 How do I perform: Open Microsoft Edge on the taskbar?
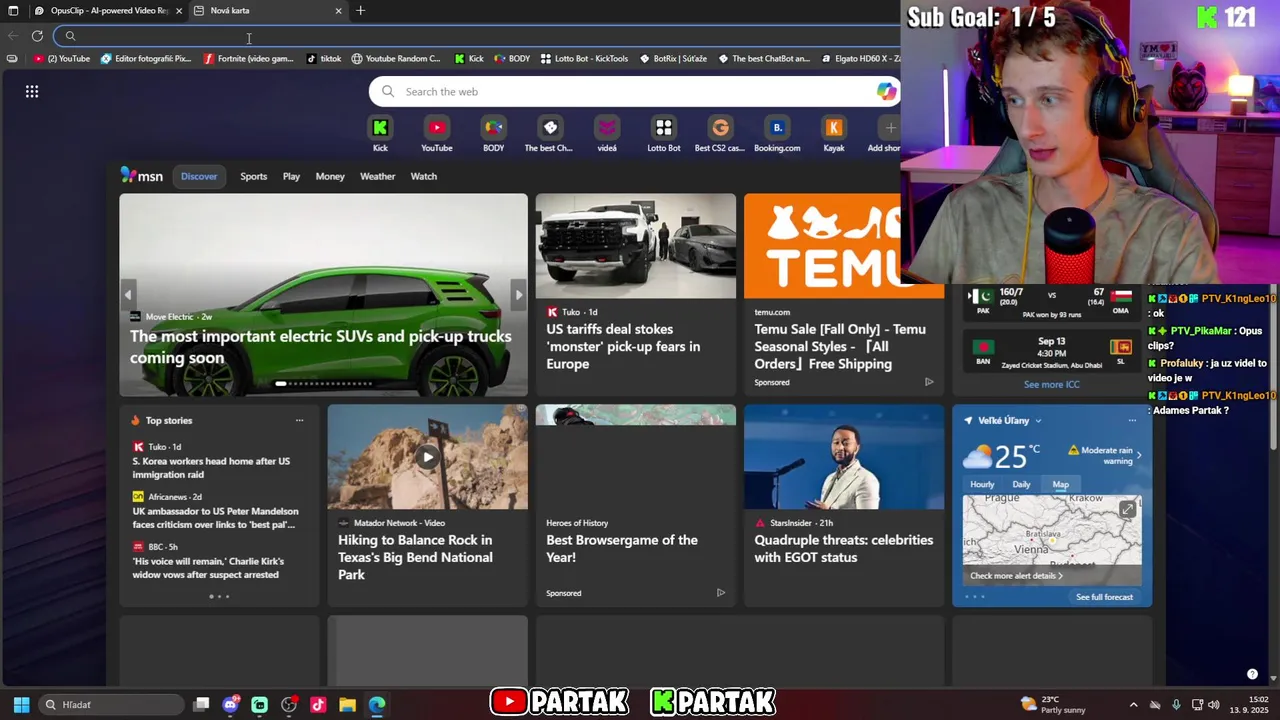point(376,705)
